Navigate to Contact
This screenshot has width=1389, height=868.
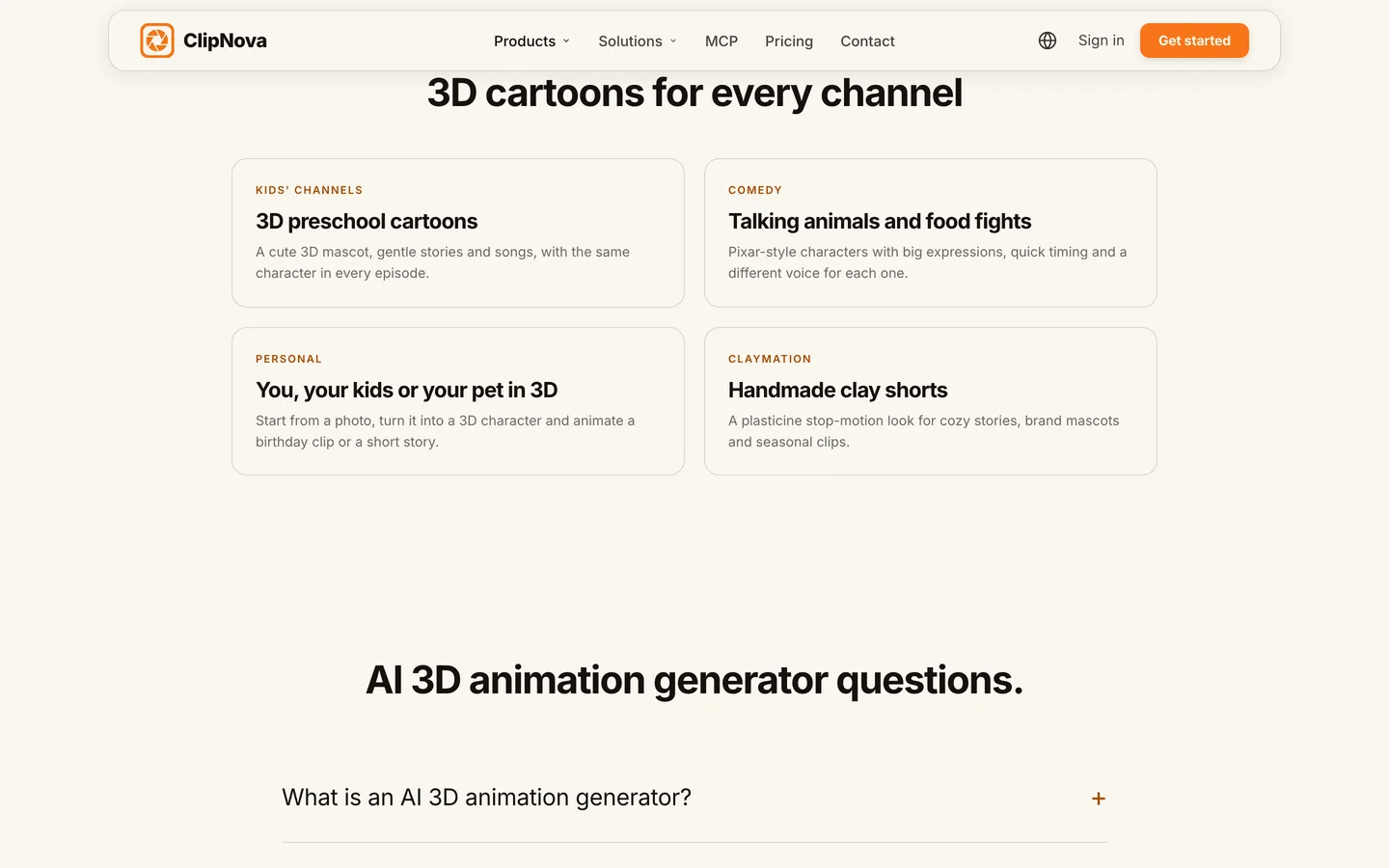tap(867, 41)
